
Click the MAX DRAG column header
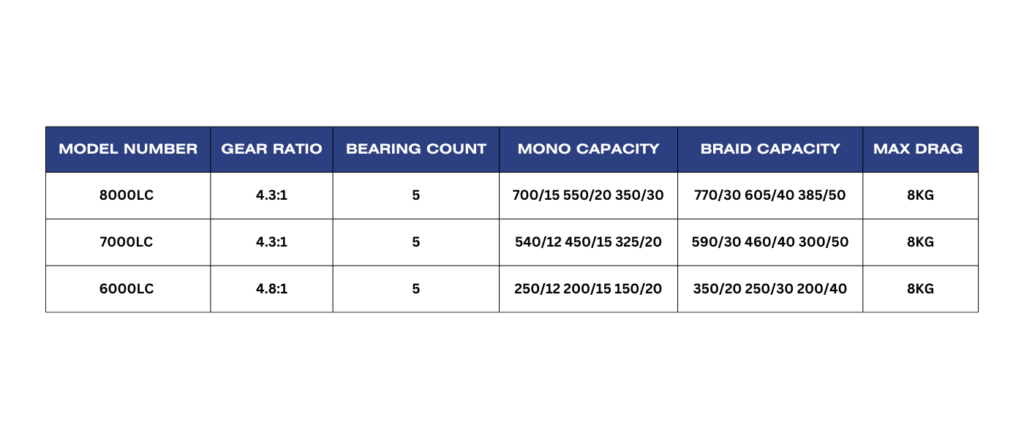(x=918, y=149)
